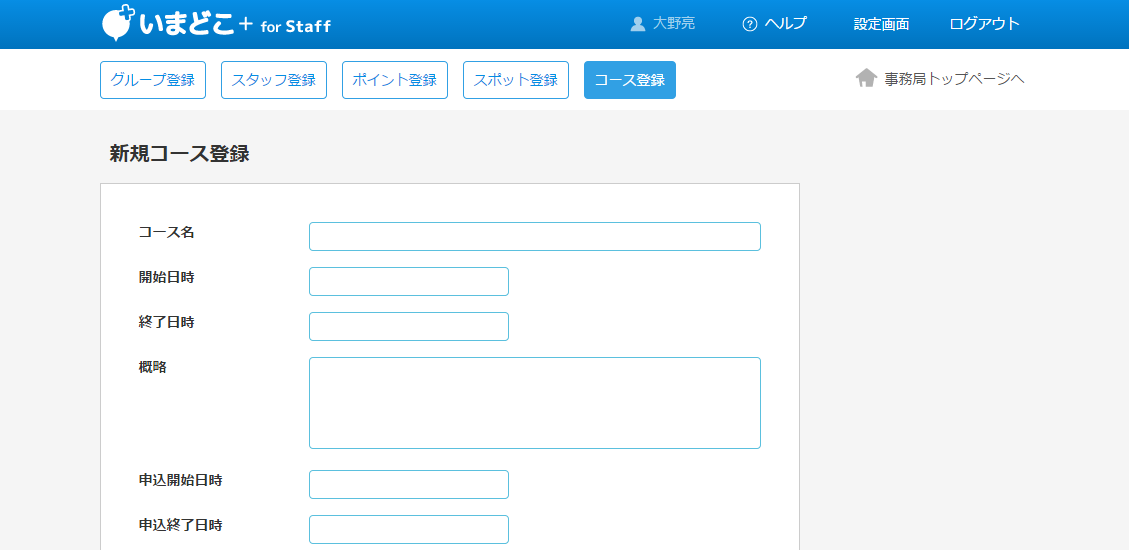Click the 終了日時 date input
Viewport: 1129px width, 550px height.
click(409, 327)
